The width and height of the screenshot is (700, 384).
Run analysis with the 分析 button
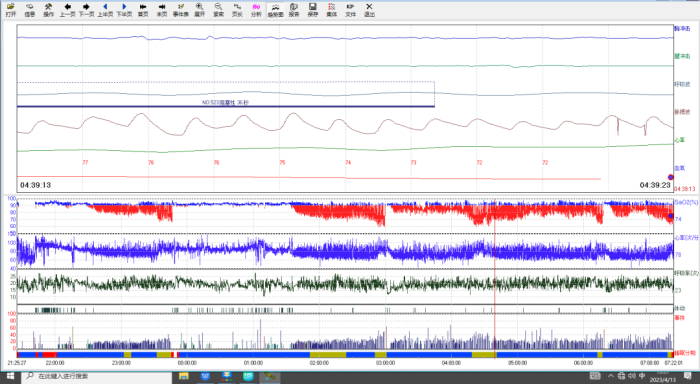256,10
